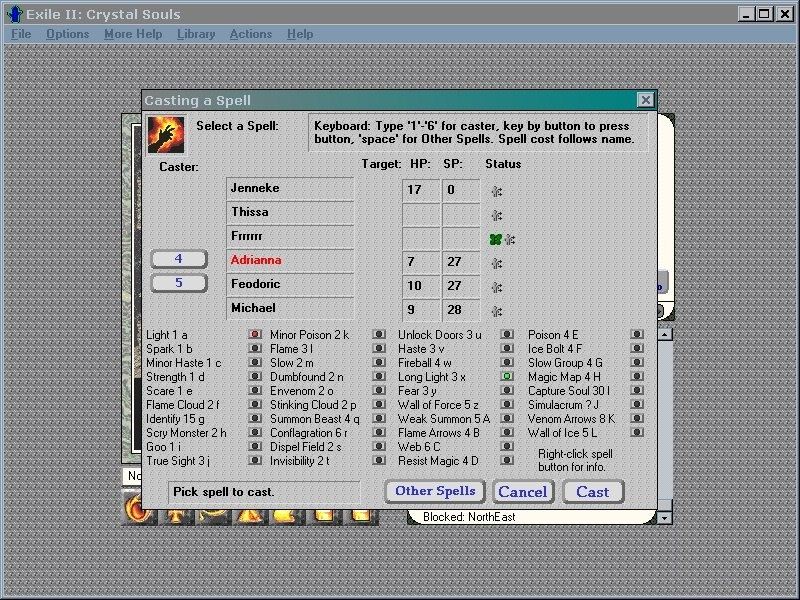Open the More Help menu

click(x=132, y=34)
